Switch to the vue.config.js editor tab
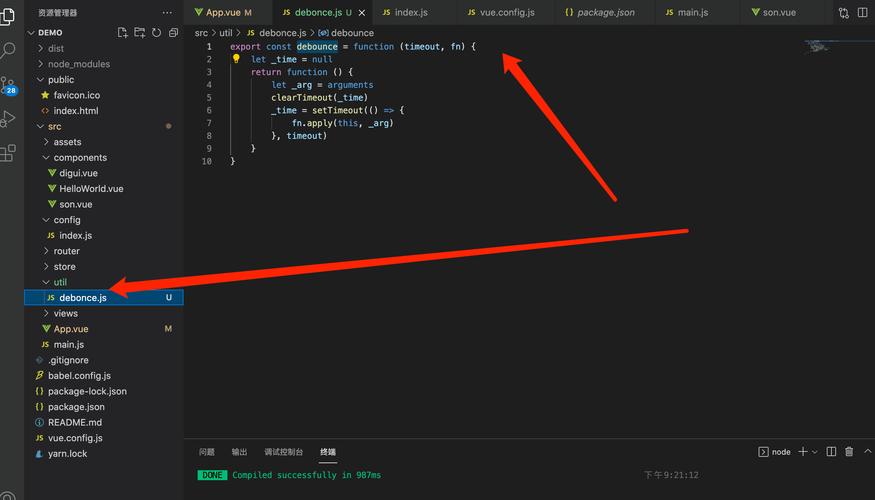The width and height of the screenshot is (875, 500). point(506,13)
